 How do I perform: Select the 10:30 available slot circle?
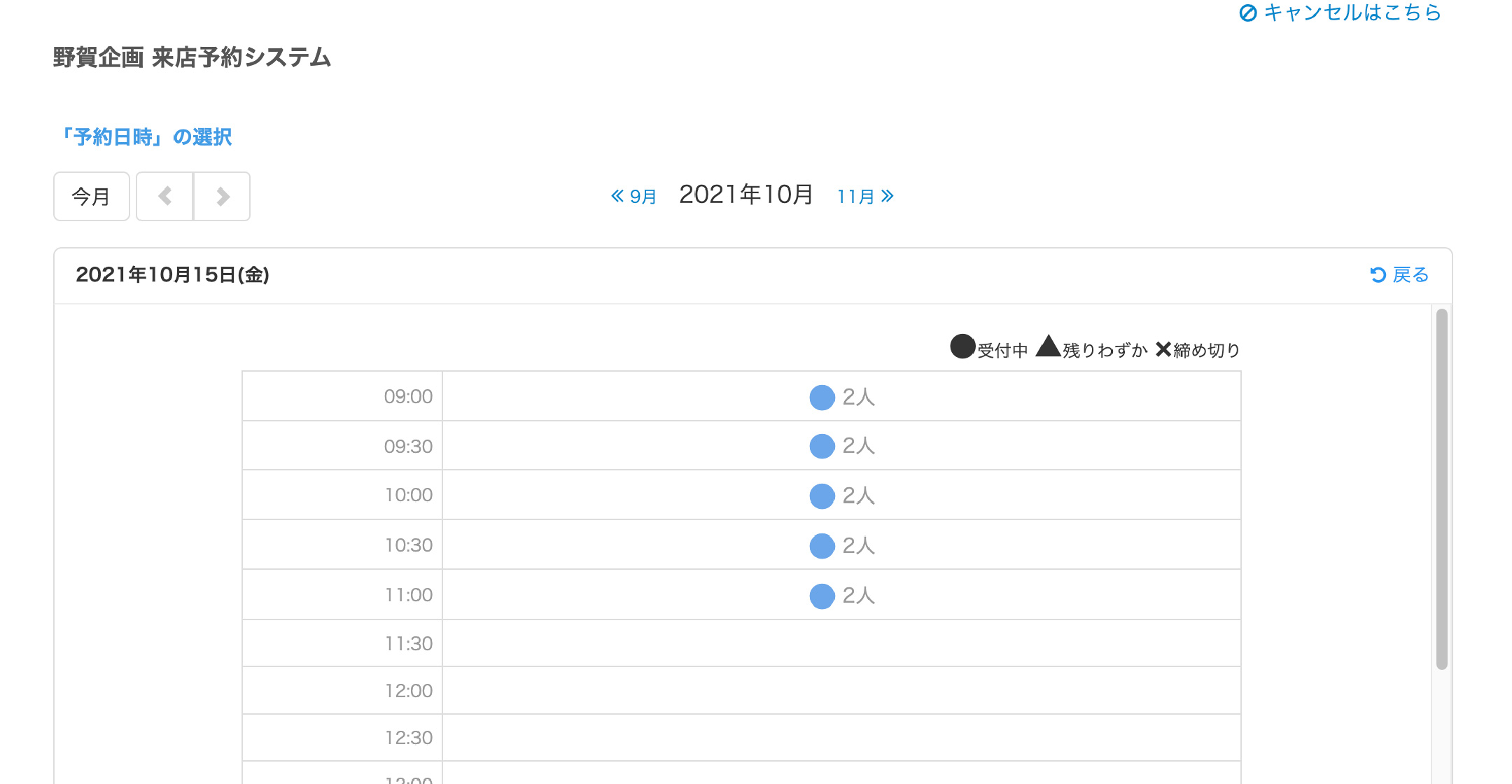(x=822, y=545)
